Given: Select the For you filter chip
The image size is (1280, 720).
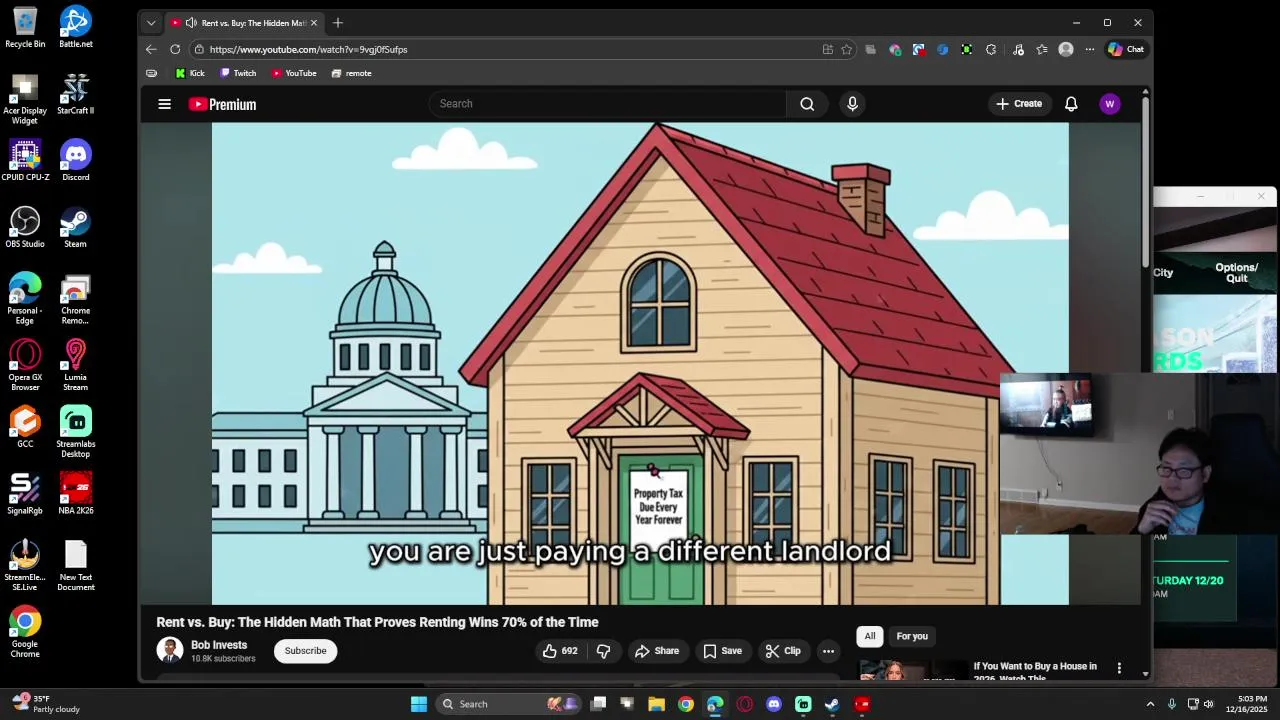Looking at the screenshot, I should 912,636.
